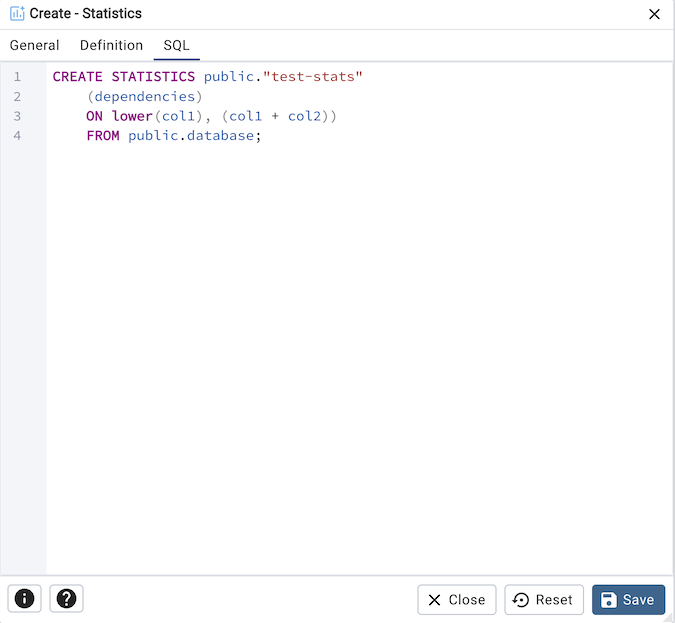Select the SQL tab

click(176, 45)
